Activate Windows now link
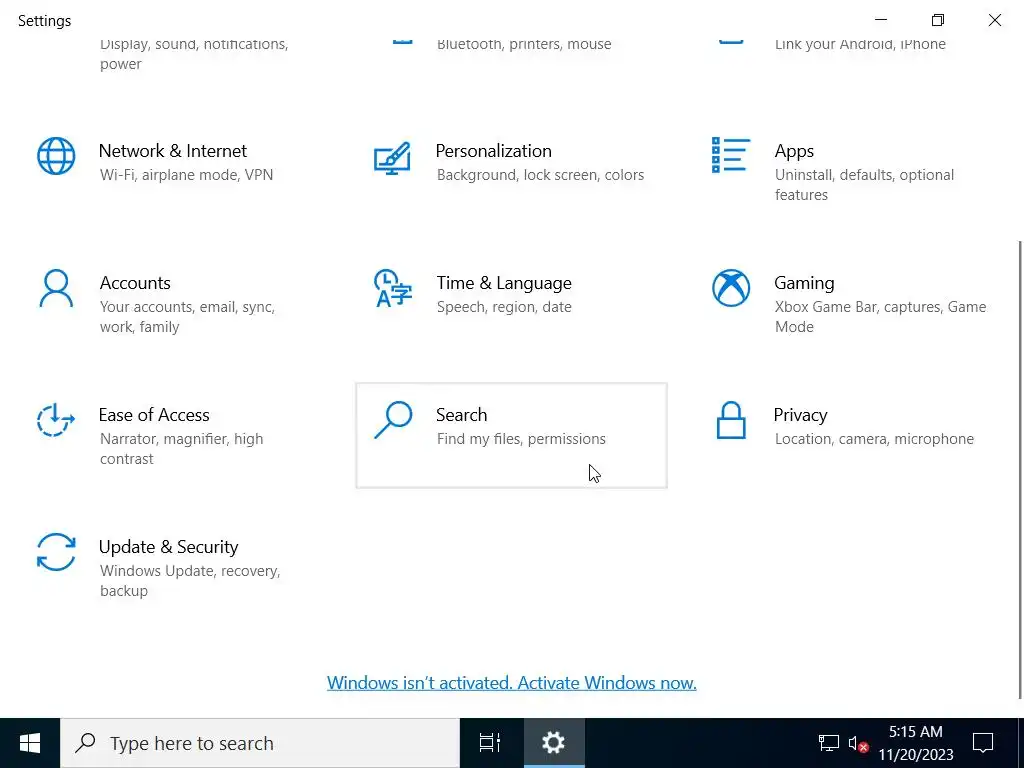Viewport: 1024px width, 768px height. (511, 682)
